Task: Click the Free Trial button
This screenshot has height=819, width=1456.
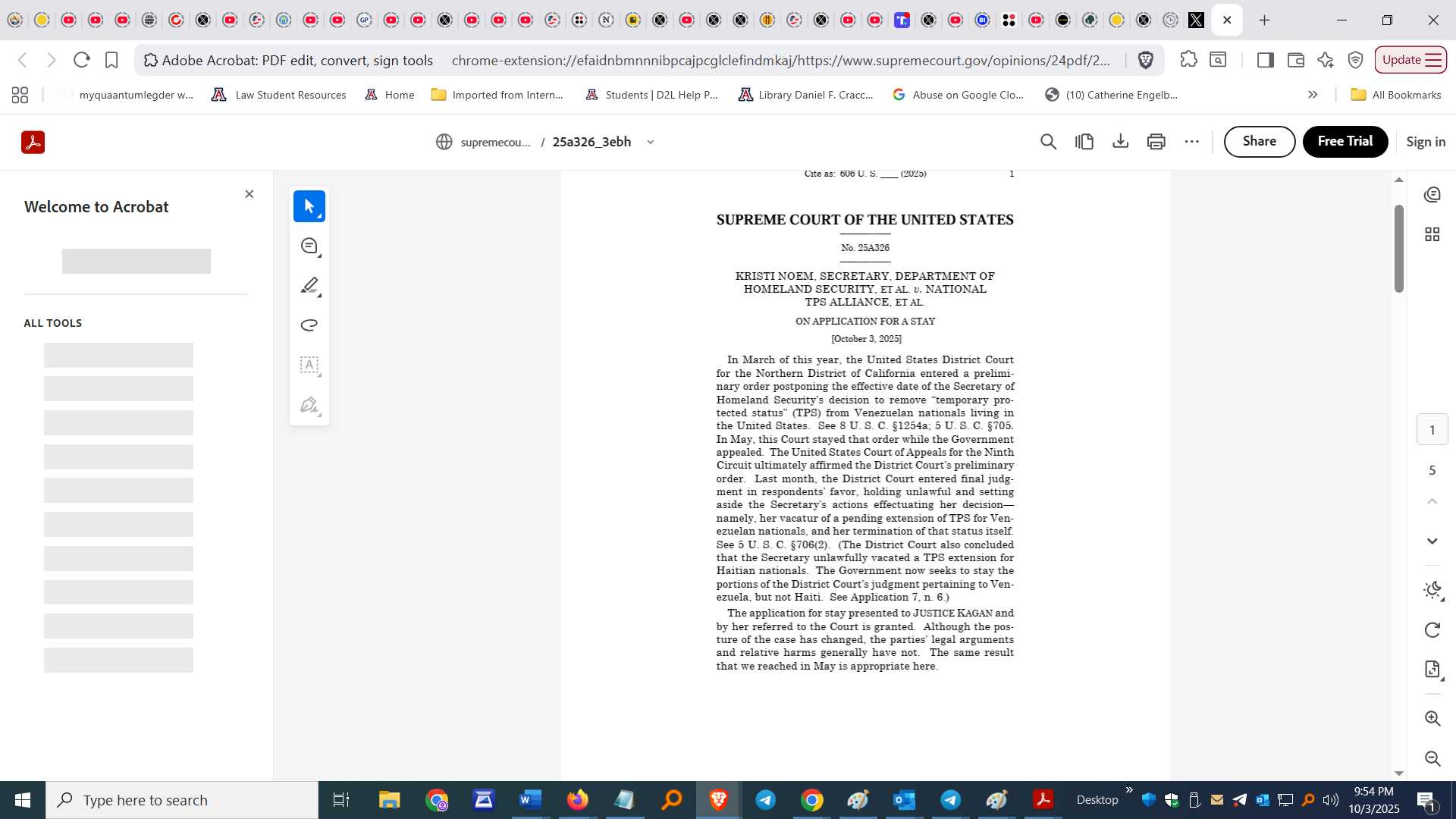Action: pos(1345,142)
